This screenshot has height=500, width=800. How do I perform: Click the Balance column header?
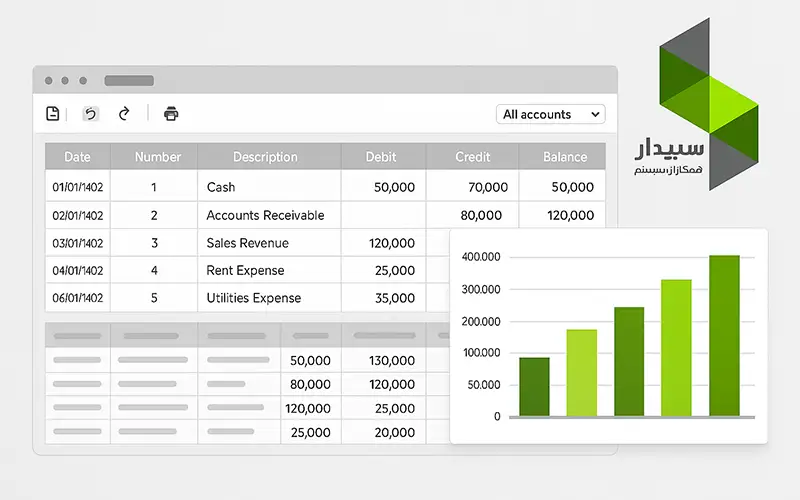click(x=564, y=157)
